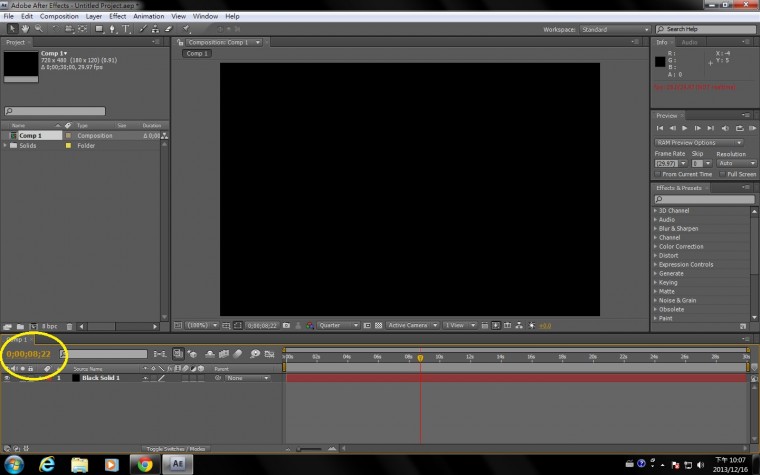760x475 pixels.
Task: Enable the From Current Time checkbox
Action: [659, 174]
